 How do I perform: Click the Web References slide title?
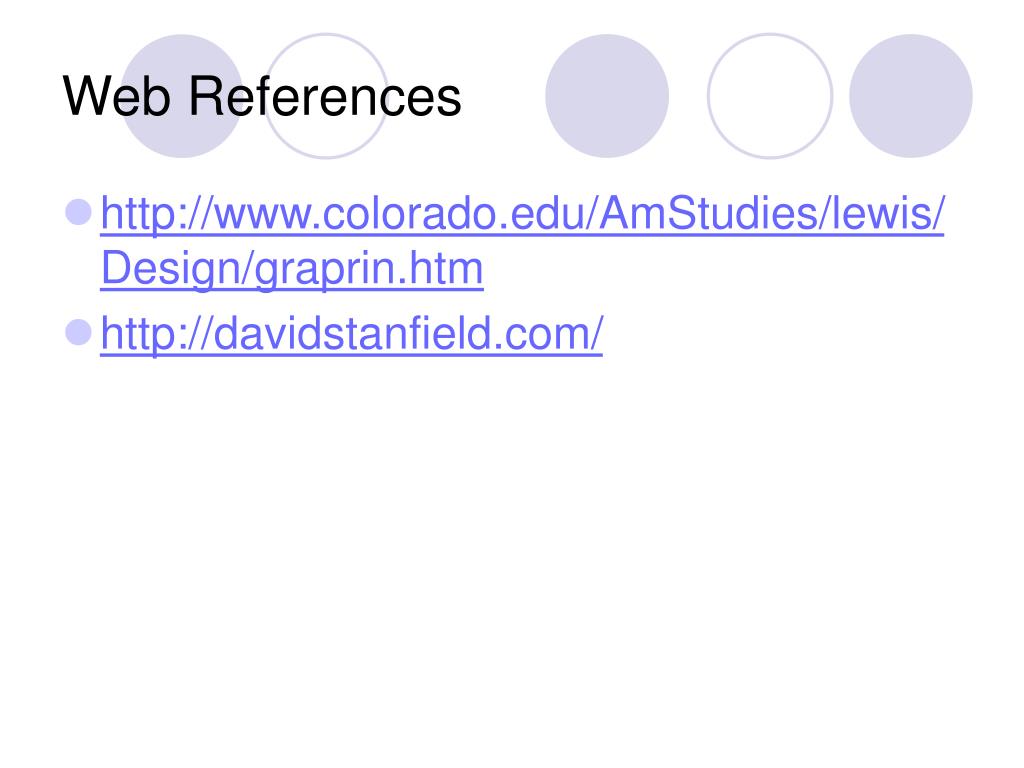click(x=262, y=97)
